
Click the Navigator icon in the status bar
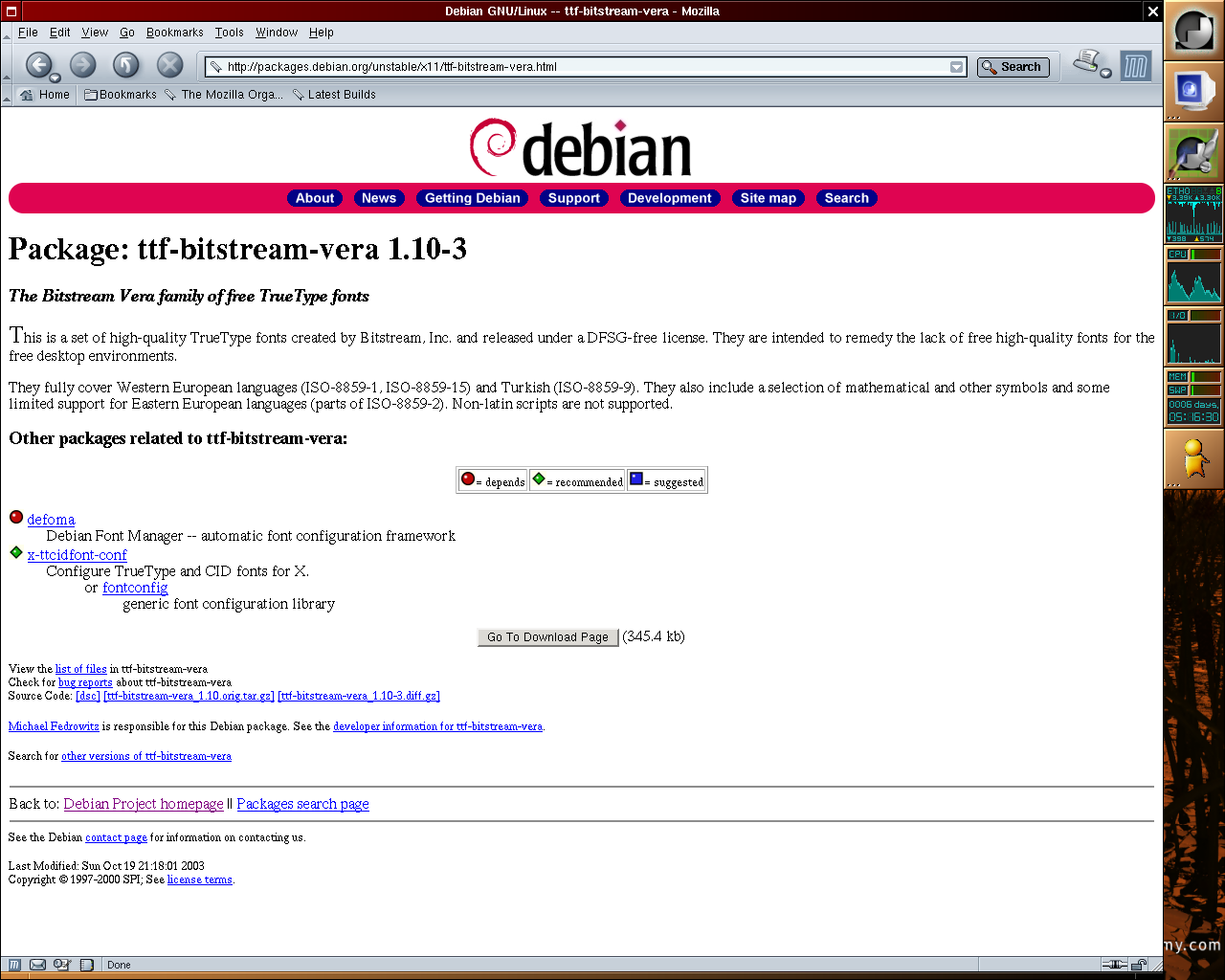click(x=14, y=965)
